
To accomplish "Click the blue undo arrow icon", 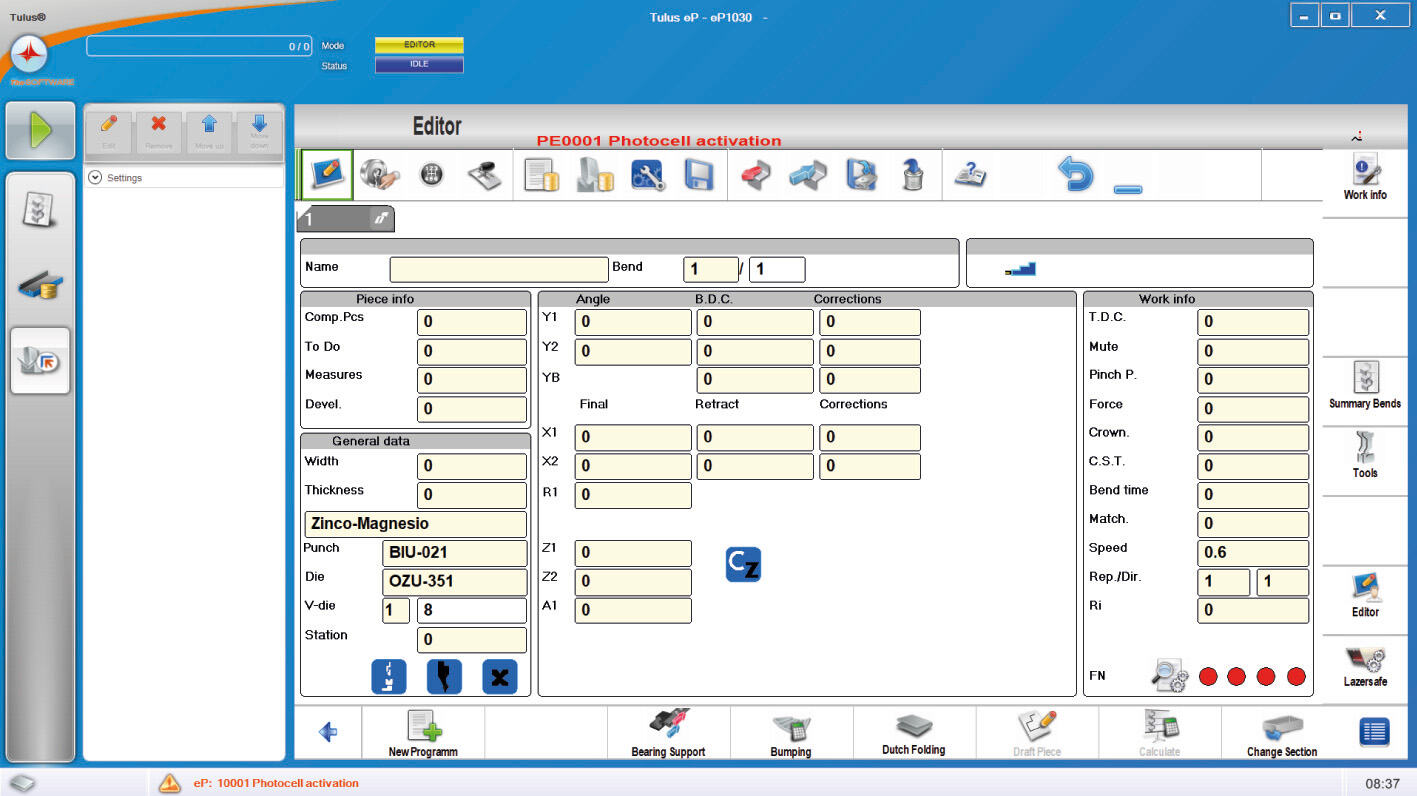I will (1075, 176).
